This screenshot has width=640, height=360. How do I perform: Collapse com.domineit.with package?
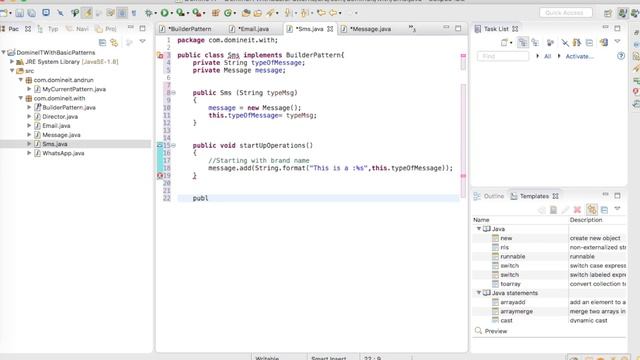point(21,98)
